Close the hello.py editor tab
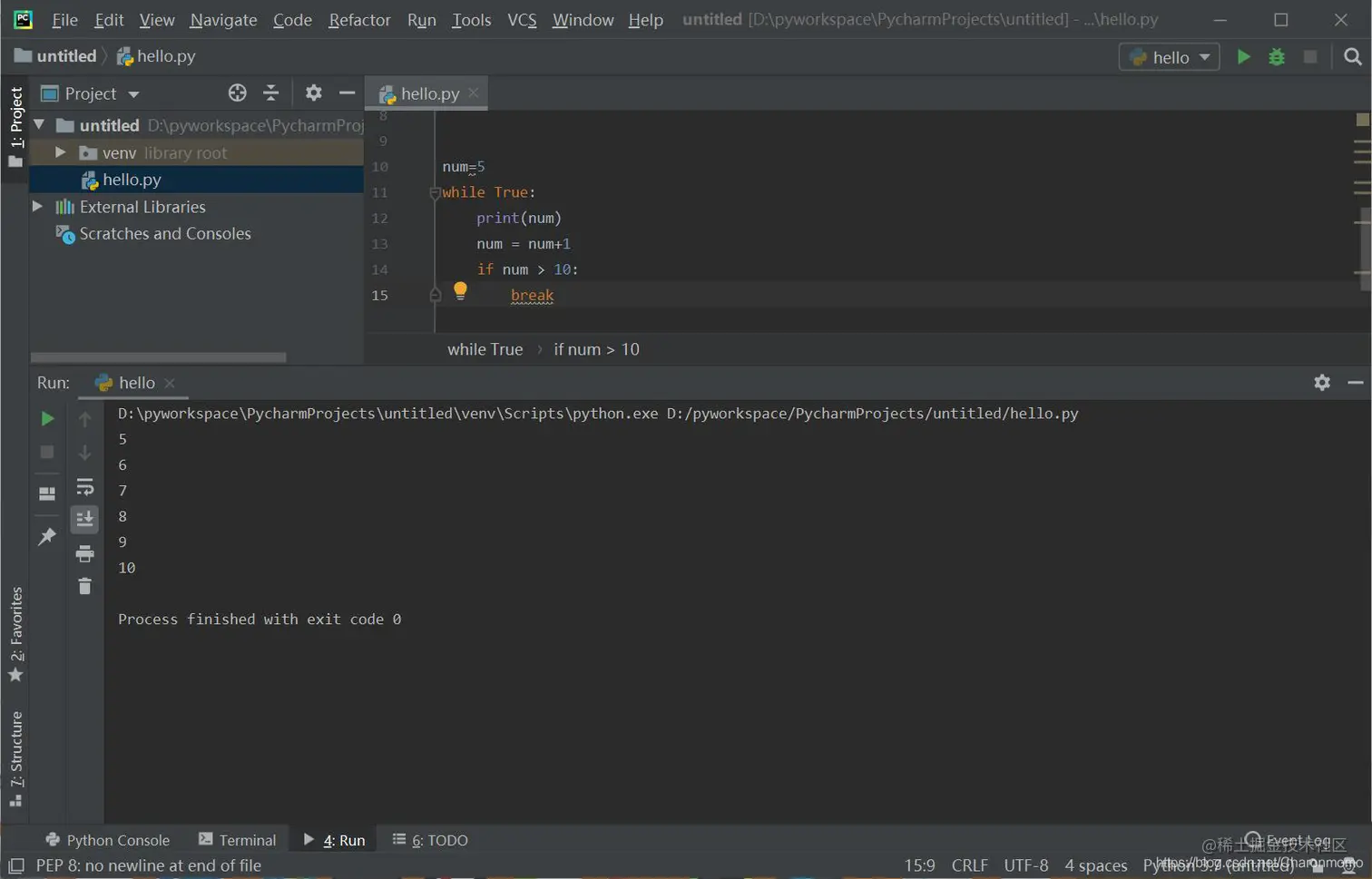The height and width of the screenshot is (879, 1372). (474, 93)
